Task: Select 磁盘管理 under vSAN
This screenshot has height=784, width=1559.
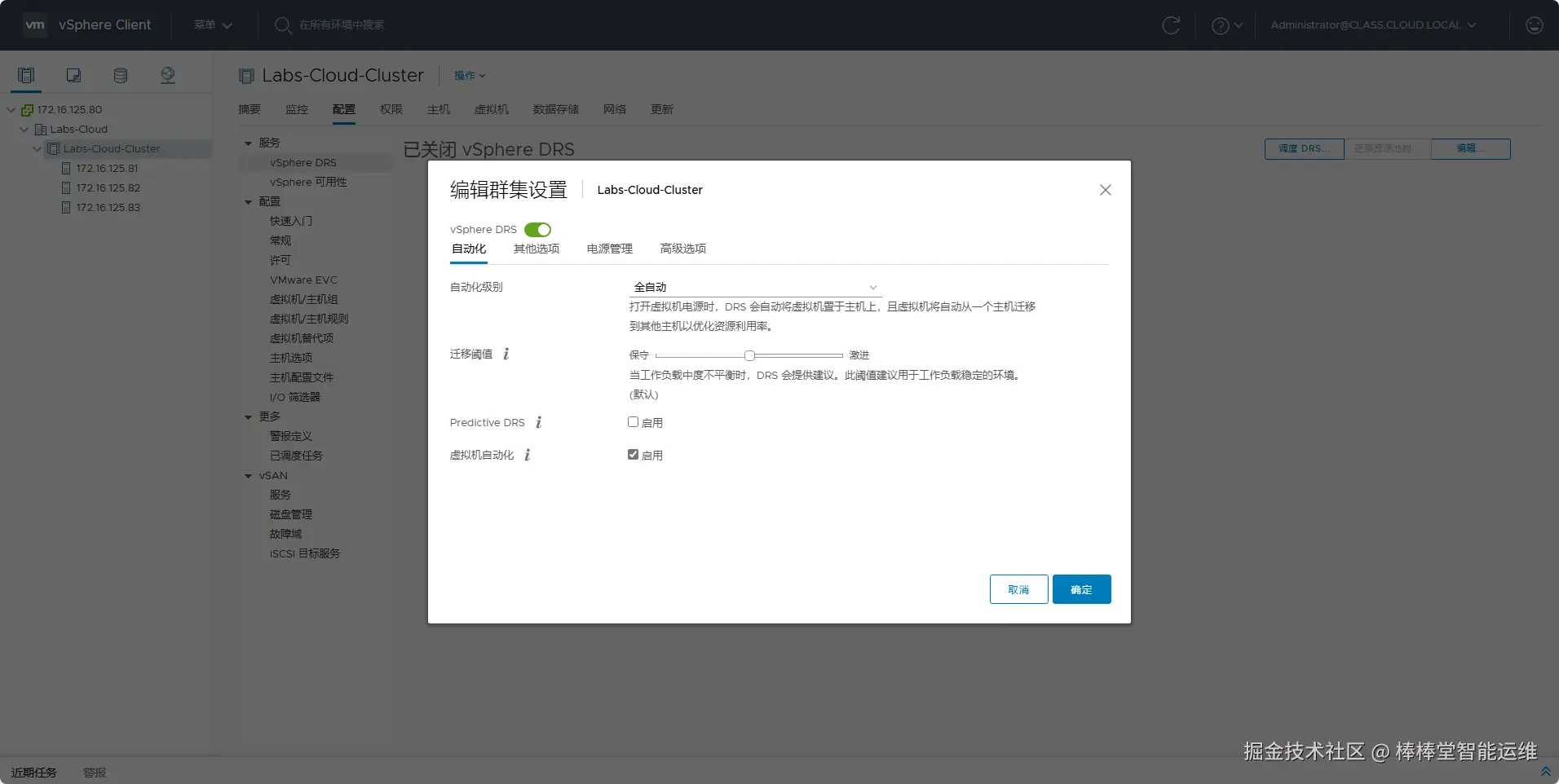Action: coord(291,515)
